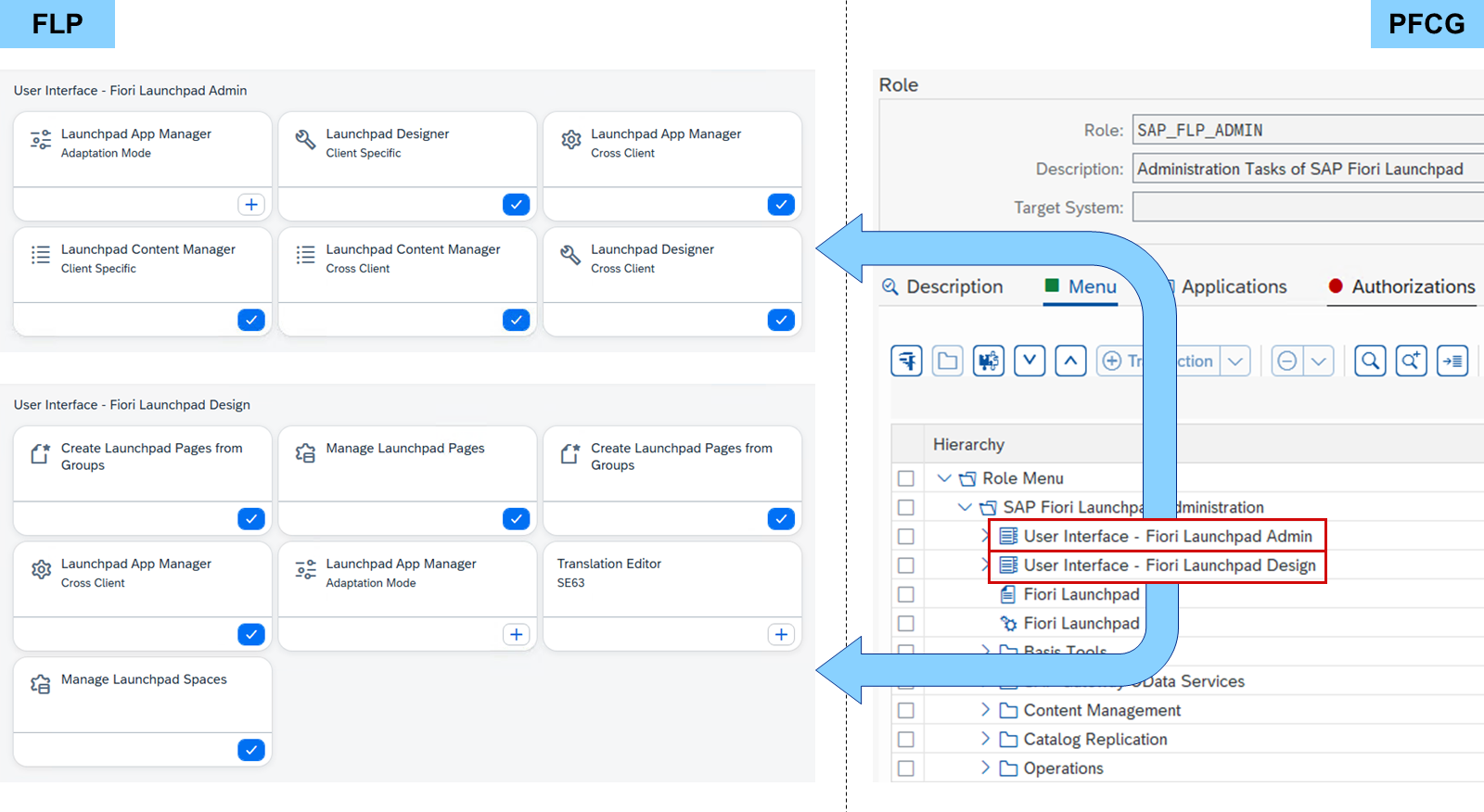Click the folder icon beside Content Management
This screenshot has width=1484, height=812.
pos(1008,710)
